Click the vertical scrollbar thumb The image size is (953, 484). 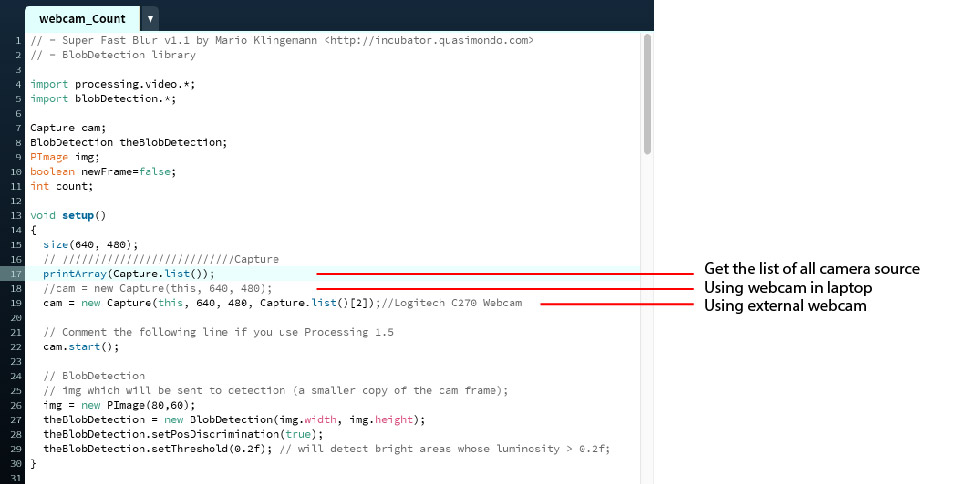[647, 95]
